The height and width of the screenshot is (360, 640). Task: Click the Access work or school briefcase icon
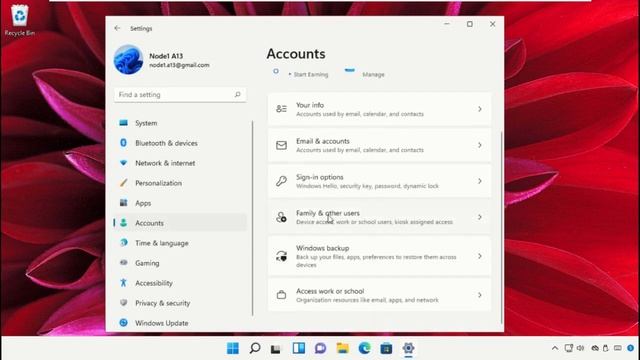281,295
